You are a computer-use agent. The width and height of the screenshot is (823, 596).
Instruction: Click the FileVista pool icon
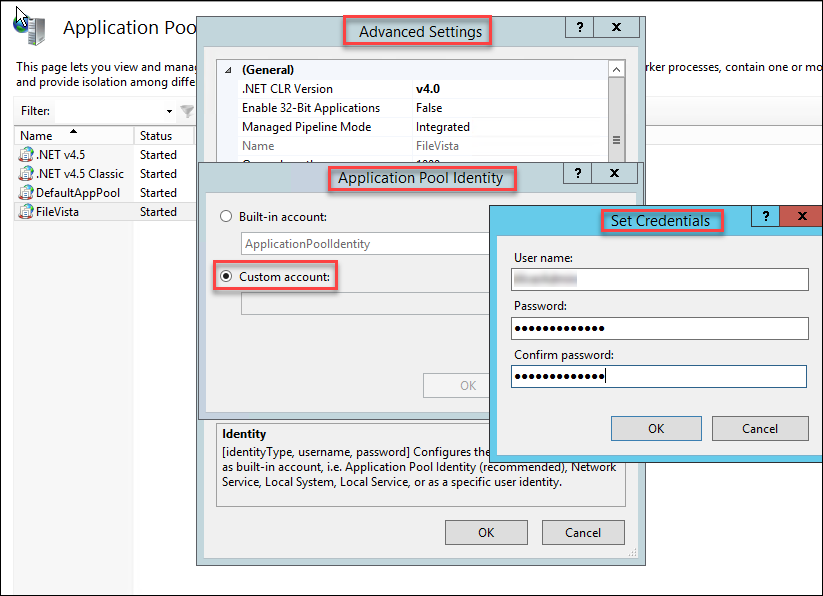coord(26,211)
